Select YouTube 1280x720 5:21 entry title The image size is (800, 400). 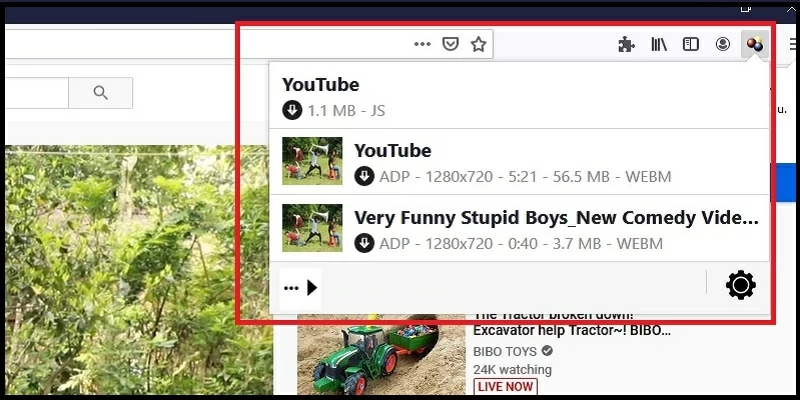393,151
